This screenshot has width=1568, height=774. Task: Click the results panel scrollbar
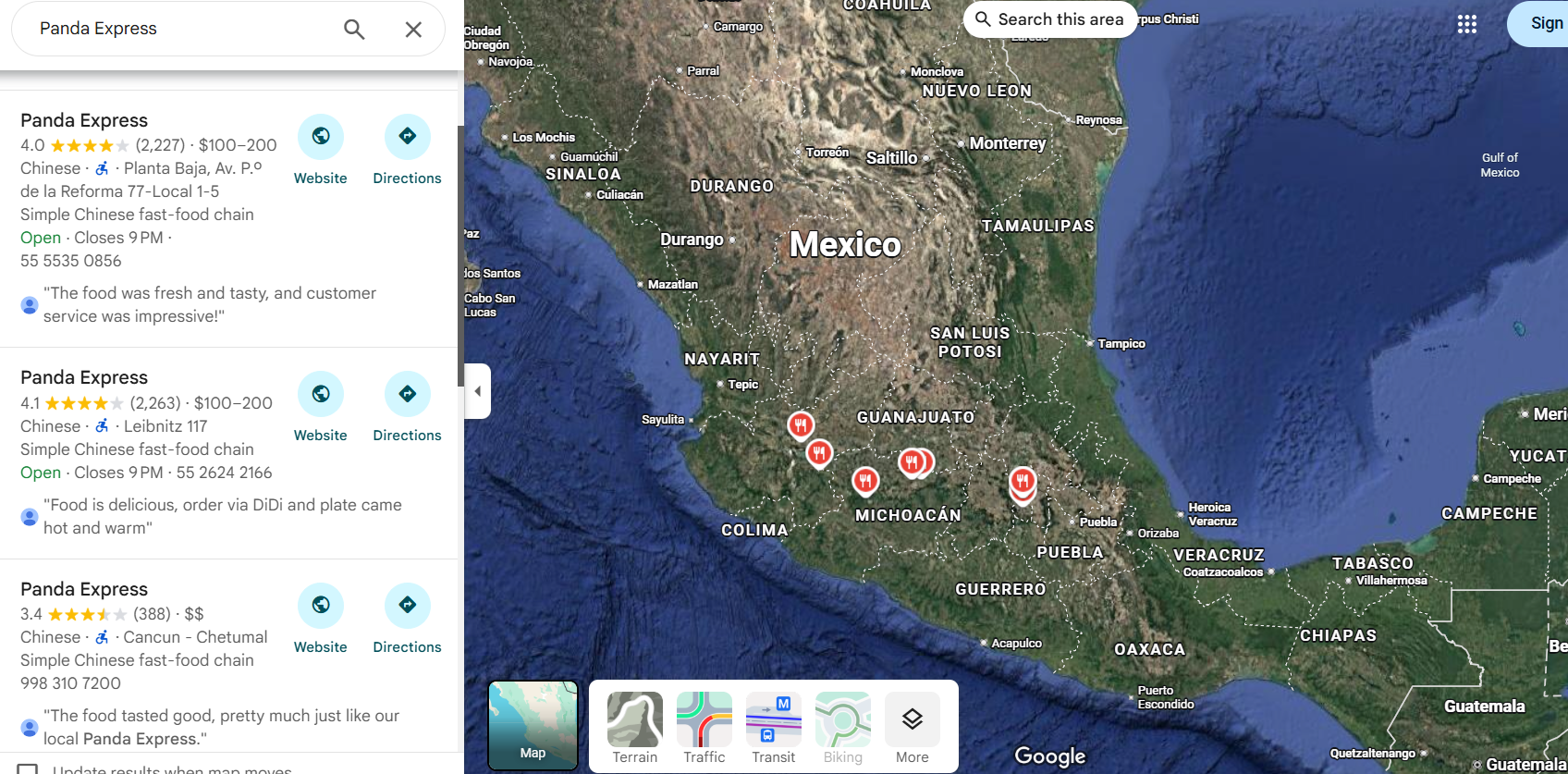[460, 254]
